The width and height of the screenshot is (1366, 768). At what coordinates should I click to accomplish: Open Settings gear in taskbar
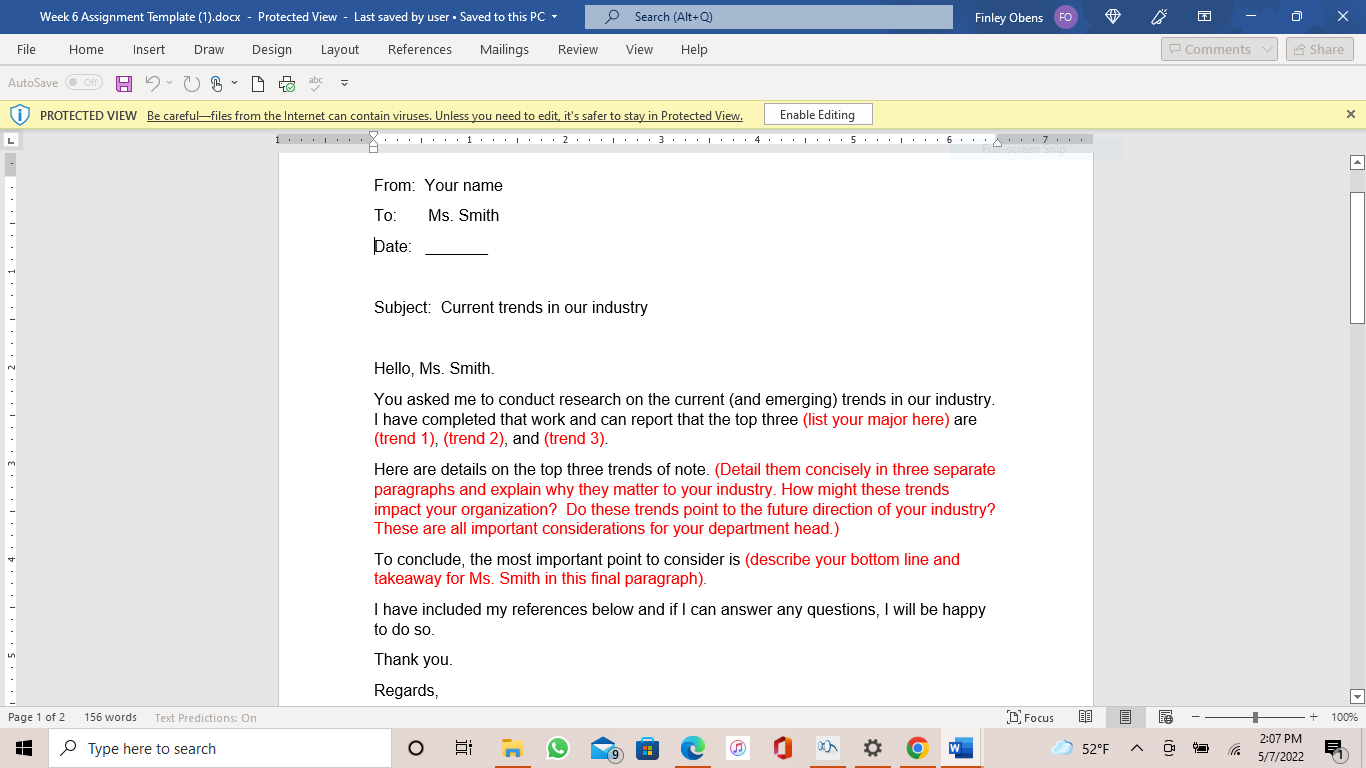[873, 748]
